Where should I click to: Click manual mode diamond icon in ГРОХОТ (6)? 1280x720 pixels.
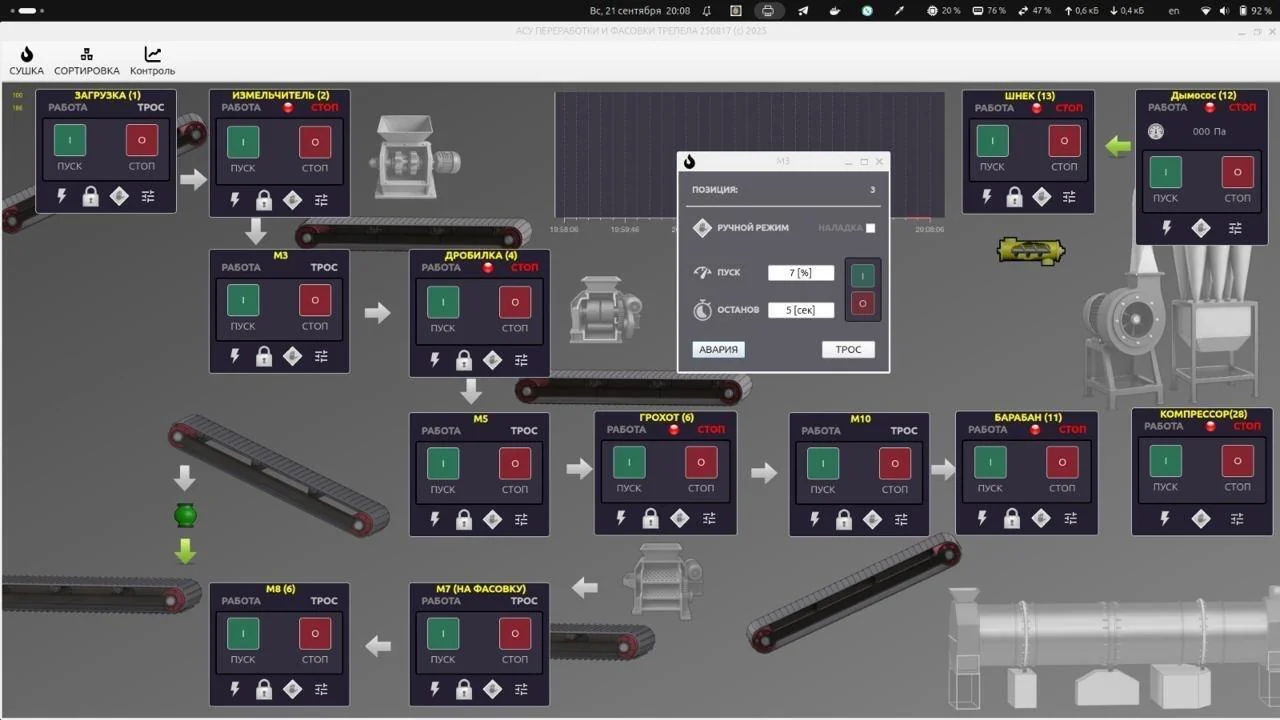(680, 518)
